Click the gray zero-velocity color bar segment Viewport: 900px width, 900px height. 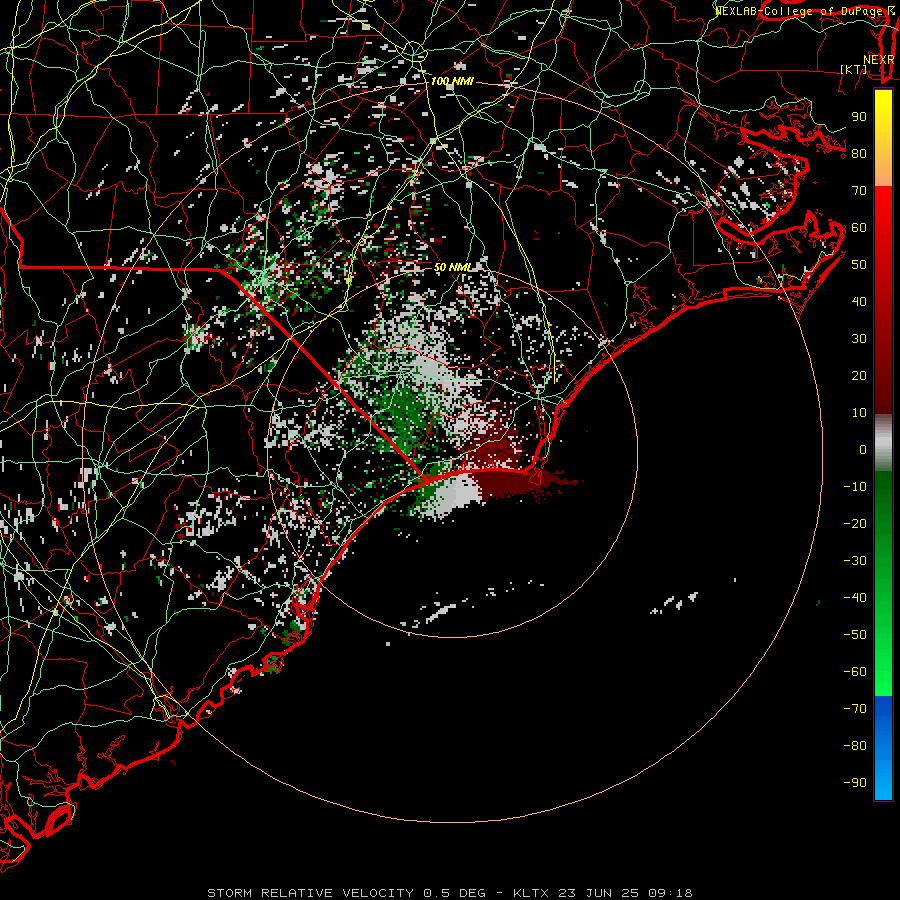pyautogui.click(x=883, y=443)
